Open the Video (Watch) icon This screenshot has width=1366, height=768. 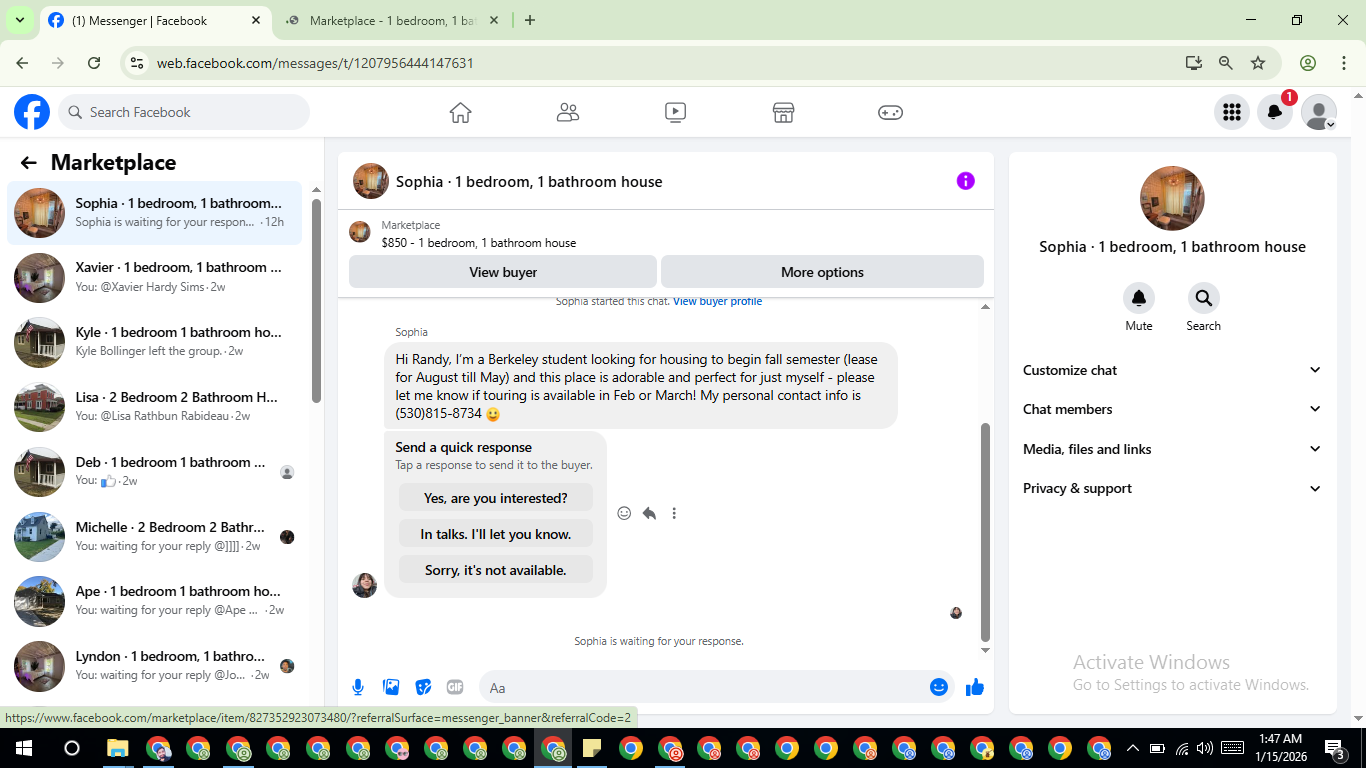[x=675, y=113]
